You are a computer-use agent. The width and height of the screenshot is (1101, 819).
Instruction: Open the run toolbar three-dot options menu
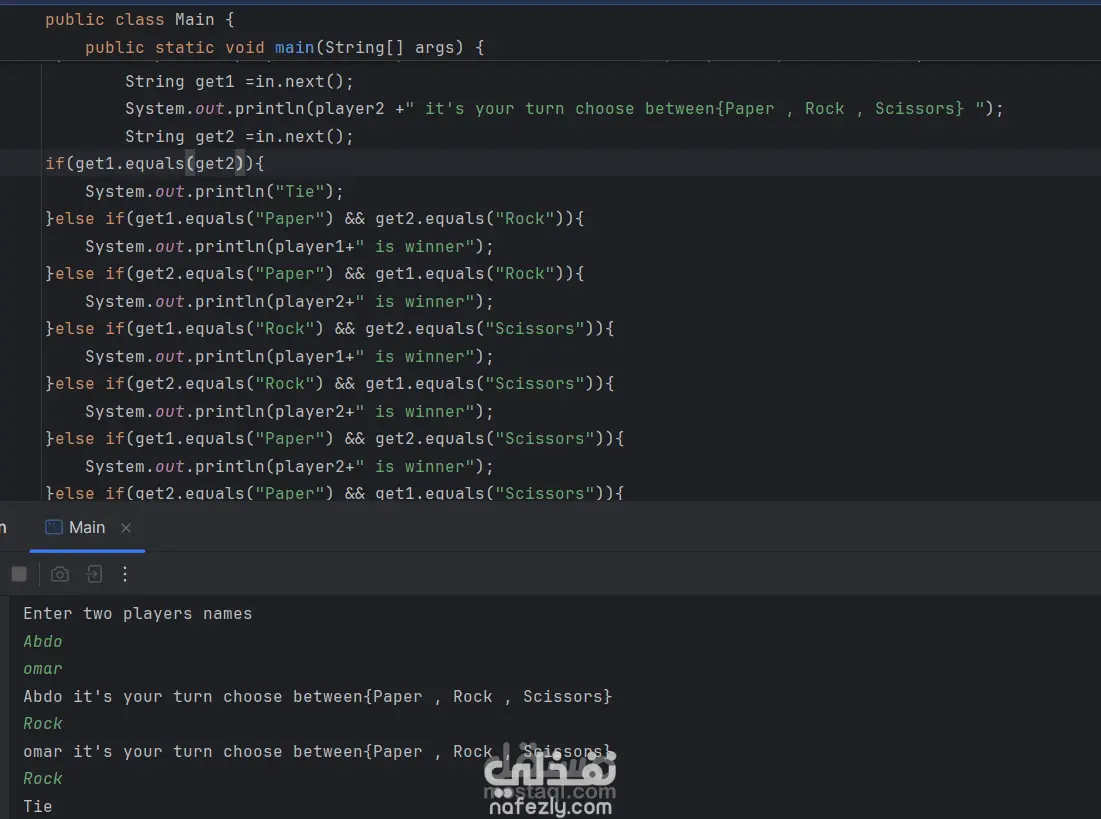[125, 574]
